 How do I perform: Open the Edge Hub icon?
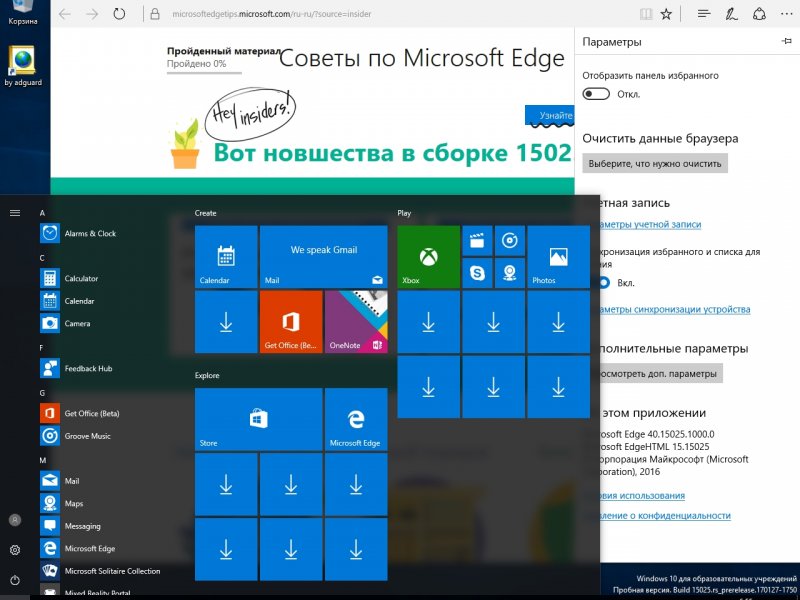[x=704, y=14]
